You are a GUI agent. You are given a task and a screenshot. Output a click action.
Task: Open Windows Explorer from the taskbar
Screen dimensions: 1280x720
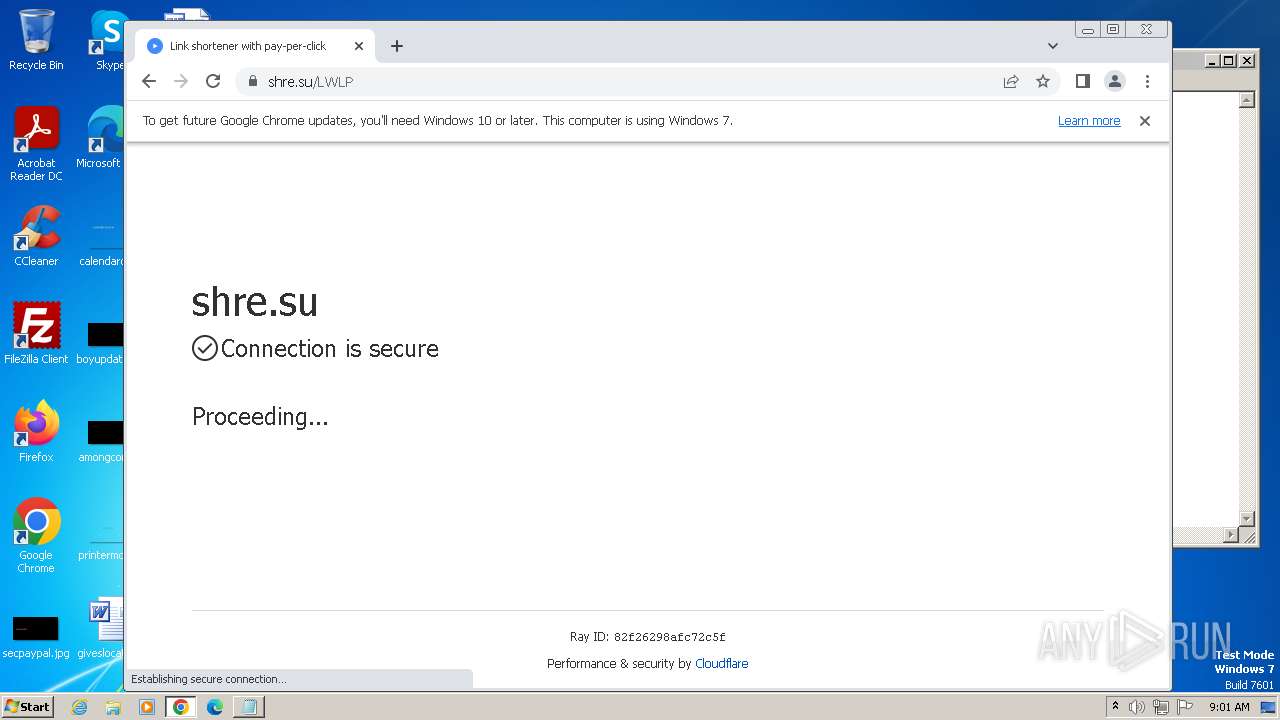113,707
